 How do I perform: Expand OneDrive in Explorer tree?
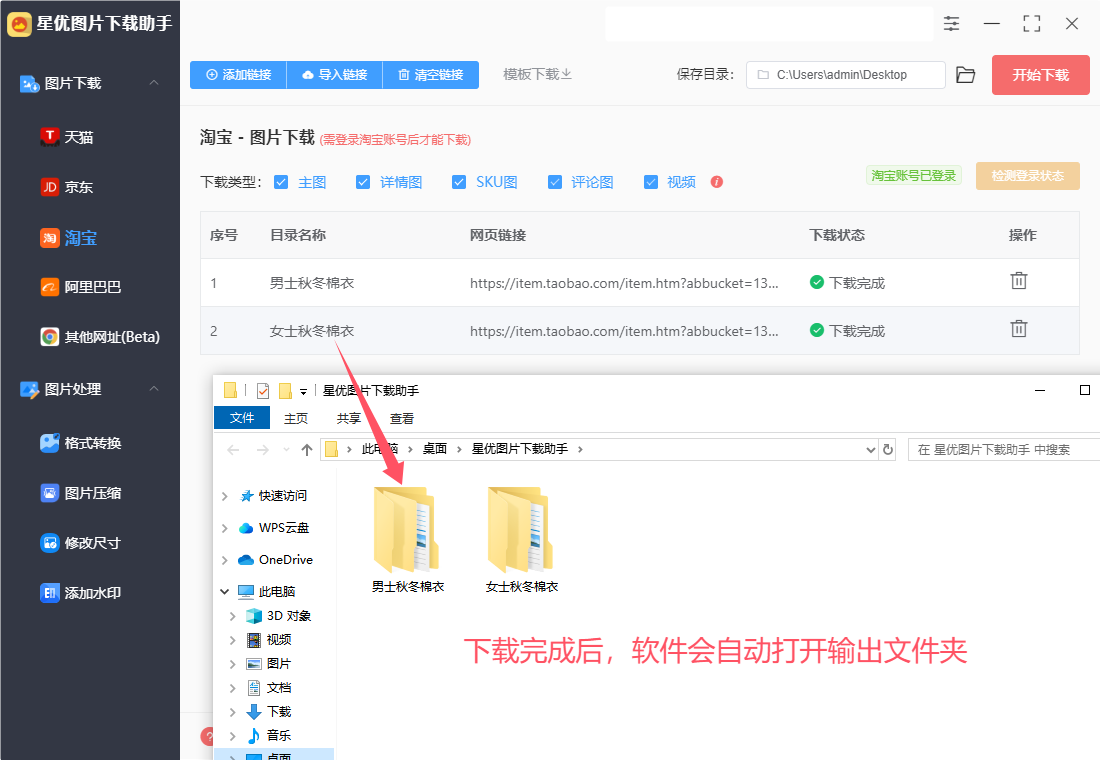tap(224, 560)
